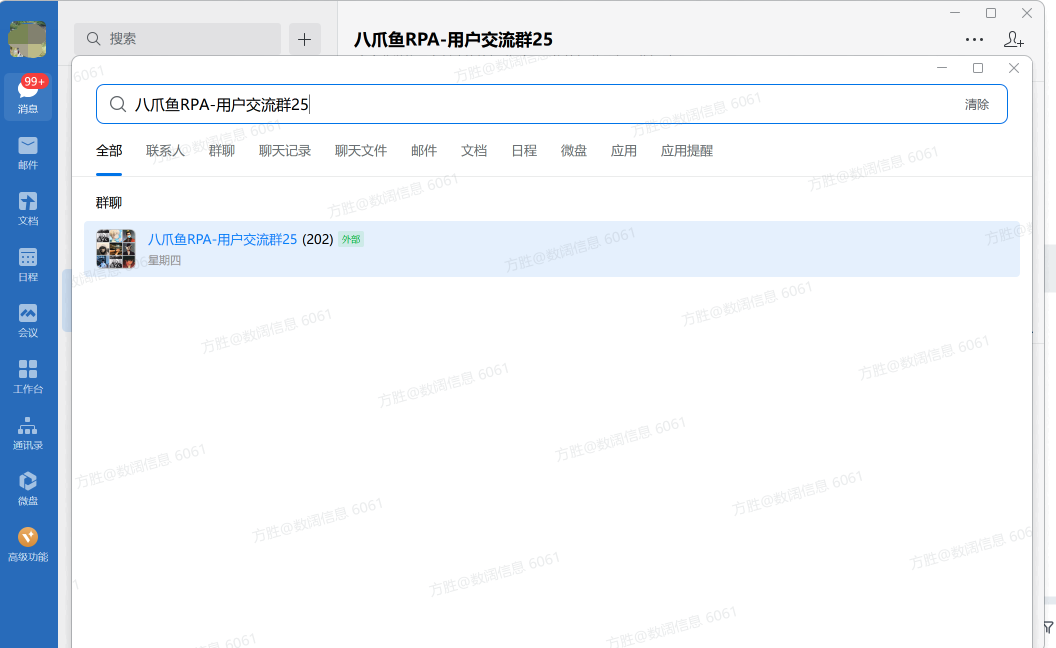
Task: Switch to the 邮件 tab in search dialog
Action: (424, 151)
